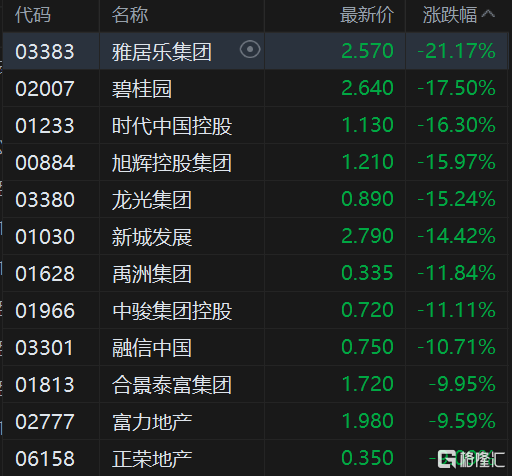Image resolution: width=512 pixels, height=476 pixels.
Task: Sort by the 代码 column header
Action: (x=33, y=15)
